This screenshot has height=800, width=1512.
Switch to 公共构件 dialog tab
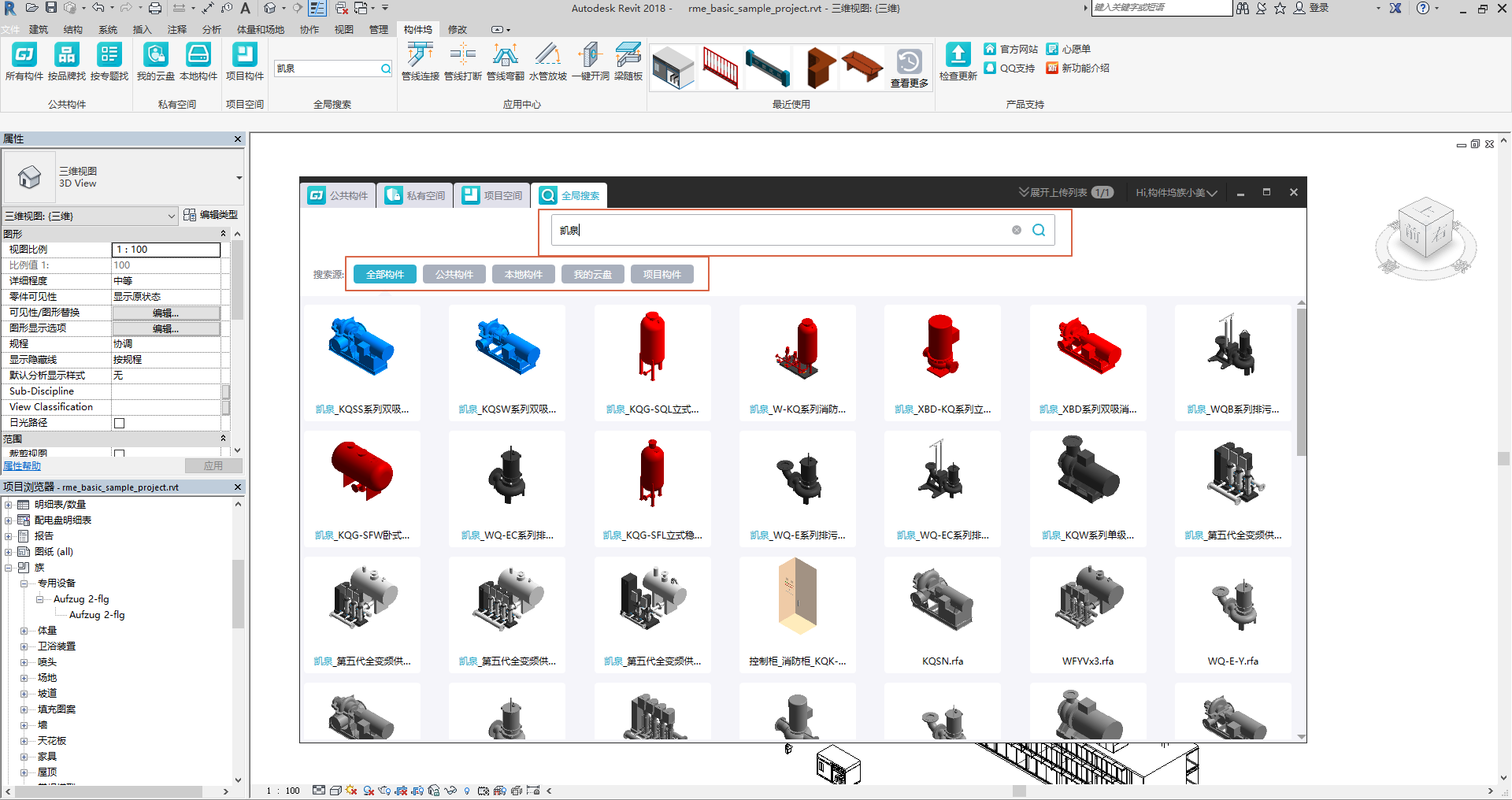coord(339,195)
